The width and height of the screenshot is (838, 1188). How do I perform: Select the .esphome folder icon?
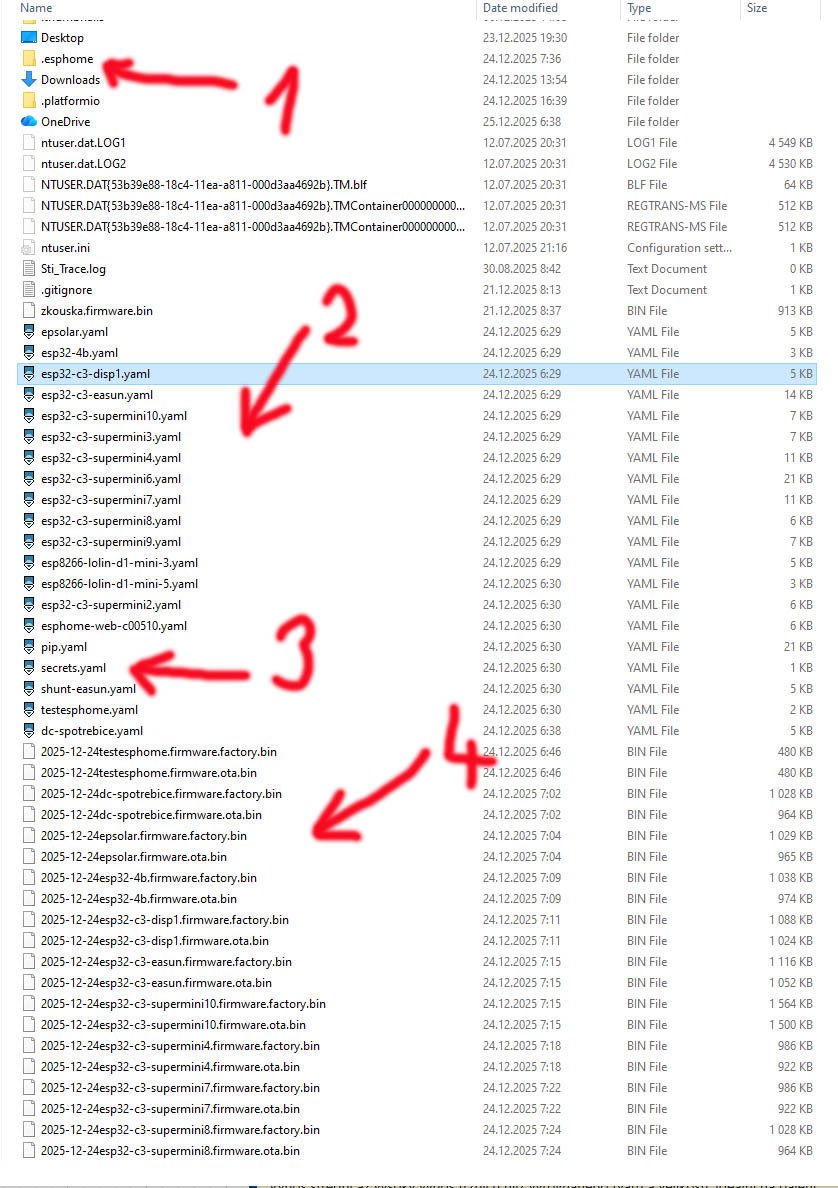coord(29,58)
